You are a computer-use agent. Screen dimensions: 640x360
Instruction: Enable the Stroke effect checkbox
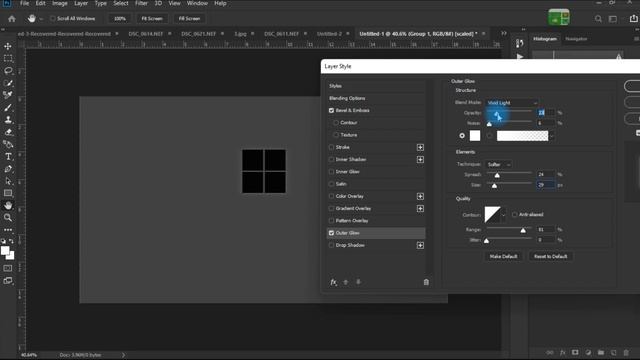pyautogui.click(x=331, y=147)
